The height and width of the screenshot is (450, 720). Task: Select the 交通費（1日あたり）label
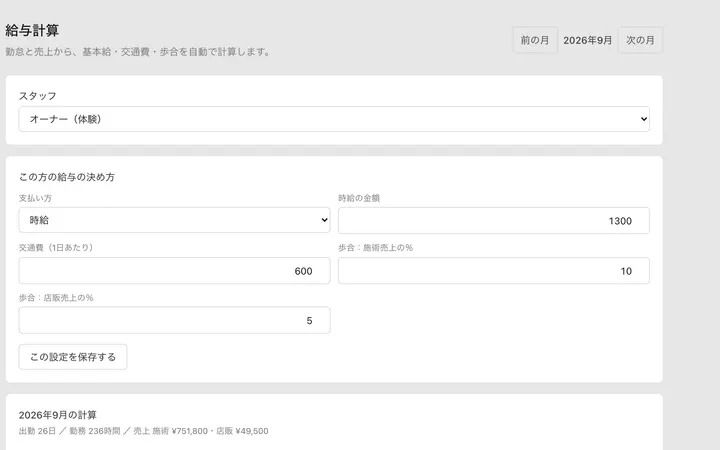(x=56, y=248)
